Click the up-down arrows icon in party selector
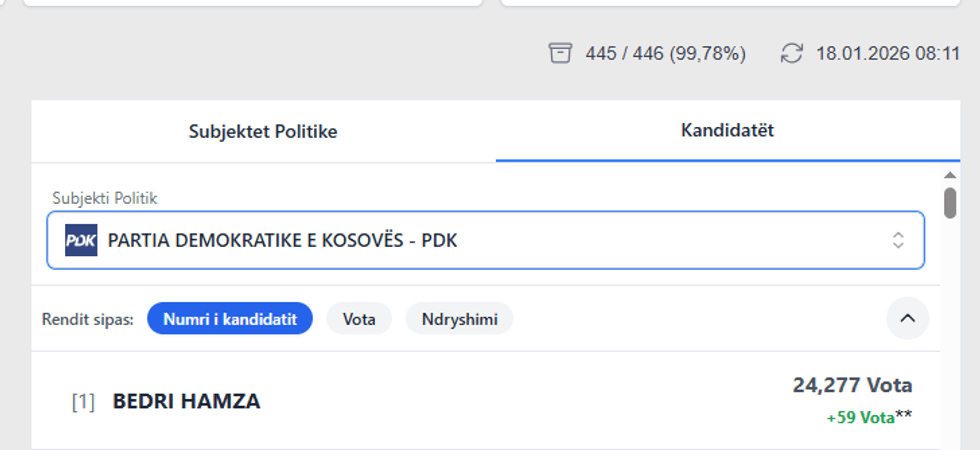This screenshot has width=980, height=450. click(898, 240)
